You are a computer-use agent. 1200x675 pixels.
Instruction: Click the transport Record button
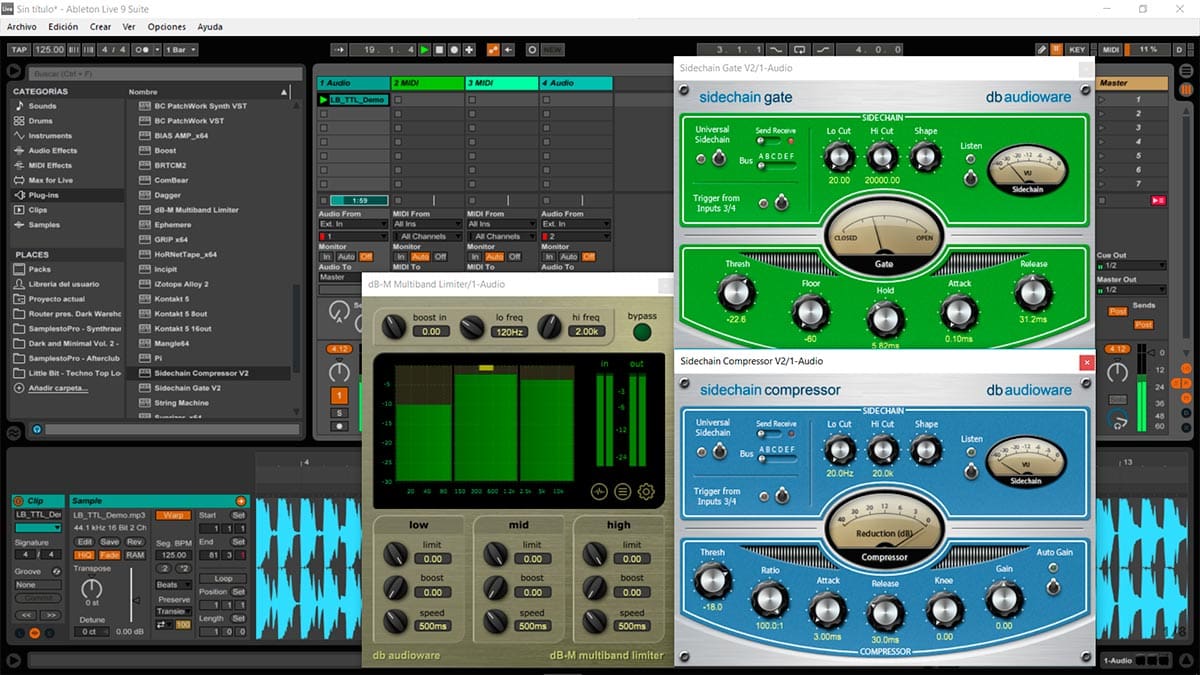point(454,49)
